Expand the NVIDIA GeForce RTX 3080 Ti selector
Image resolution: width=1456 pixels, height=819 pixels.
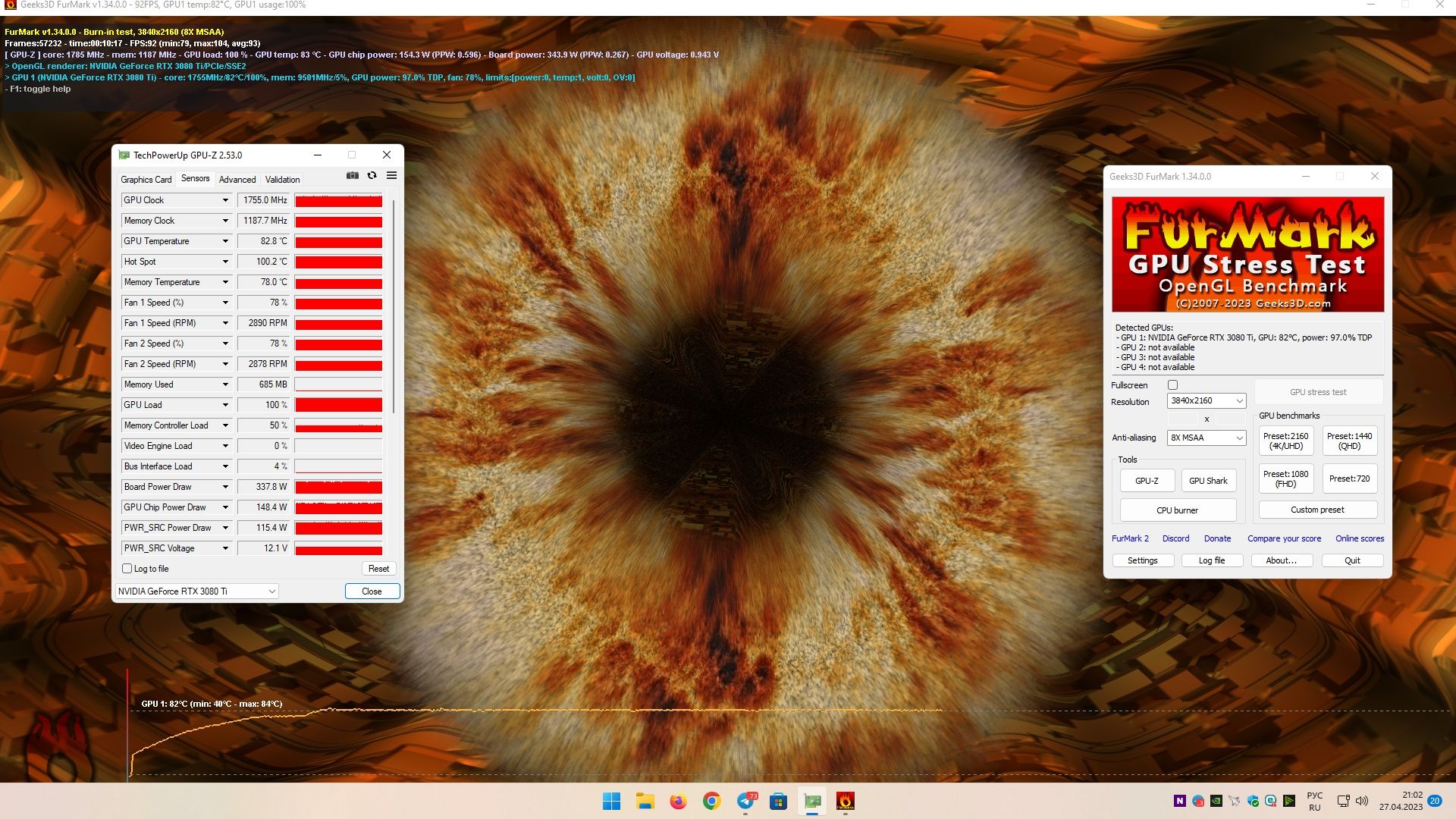[x=197, y=591]
